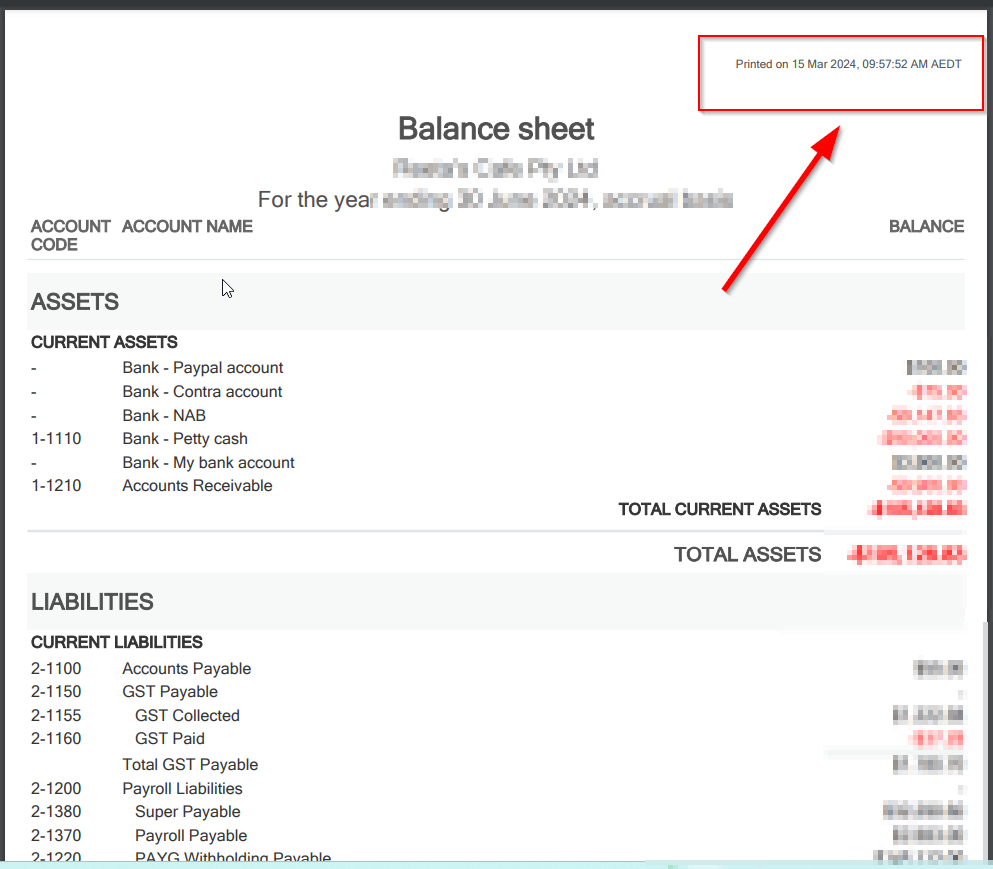This screenshot has height=869, width=993.
Task: Click account code 2-1200
Action: pyautogui.click(x=56, y=789)
